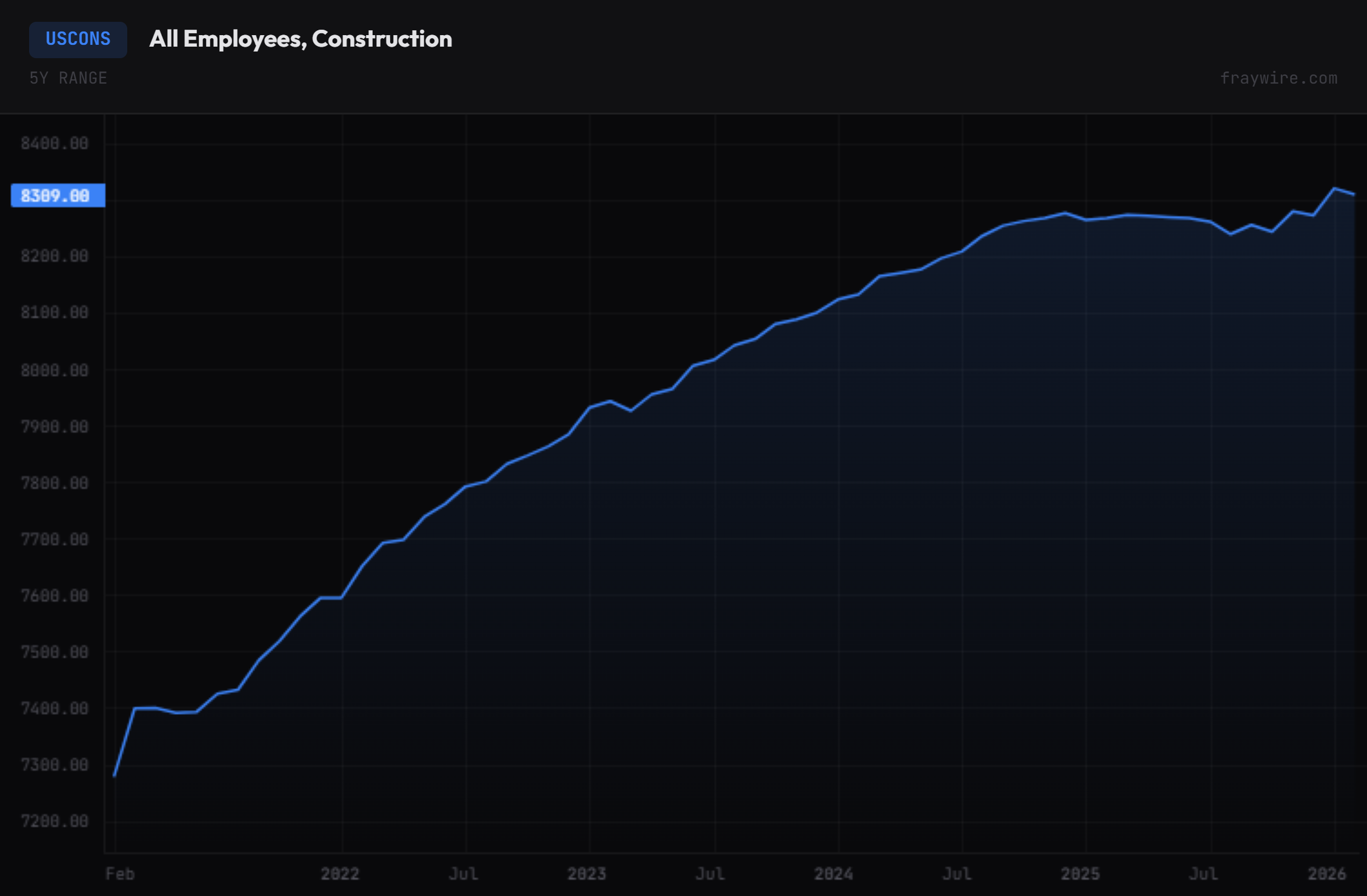Click the 2022 x-axis label
Screen dimensions: 1367x896
click(x=340, y=874)
